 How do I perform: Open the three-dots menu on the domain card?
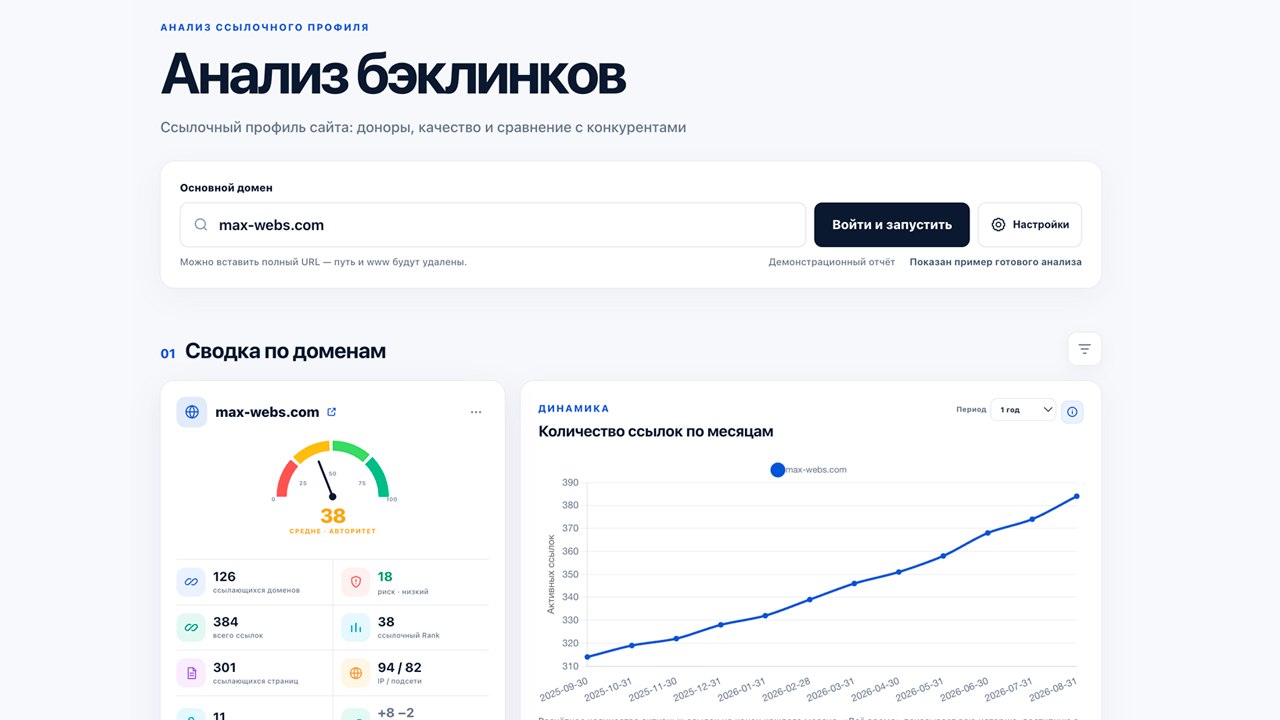476,412
